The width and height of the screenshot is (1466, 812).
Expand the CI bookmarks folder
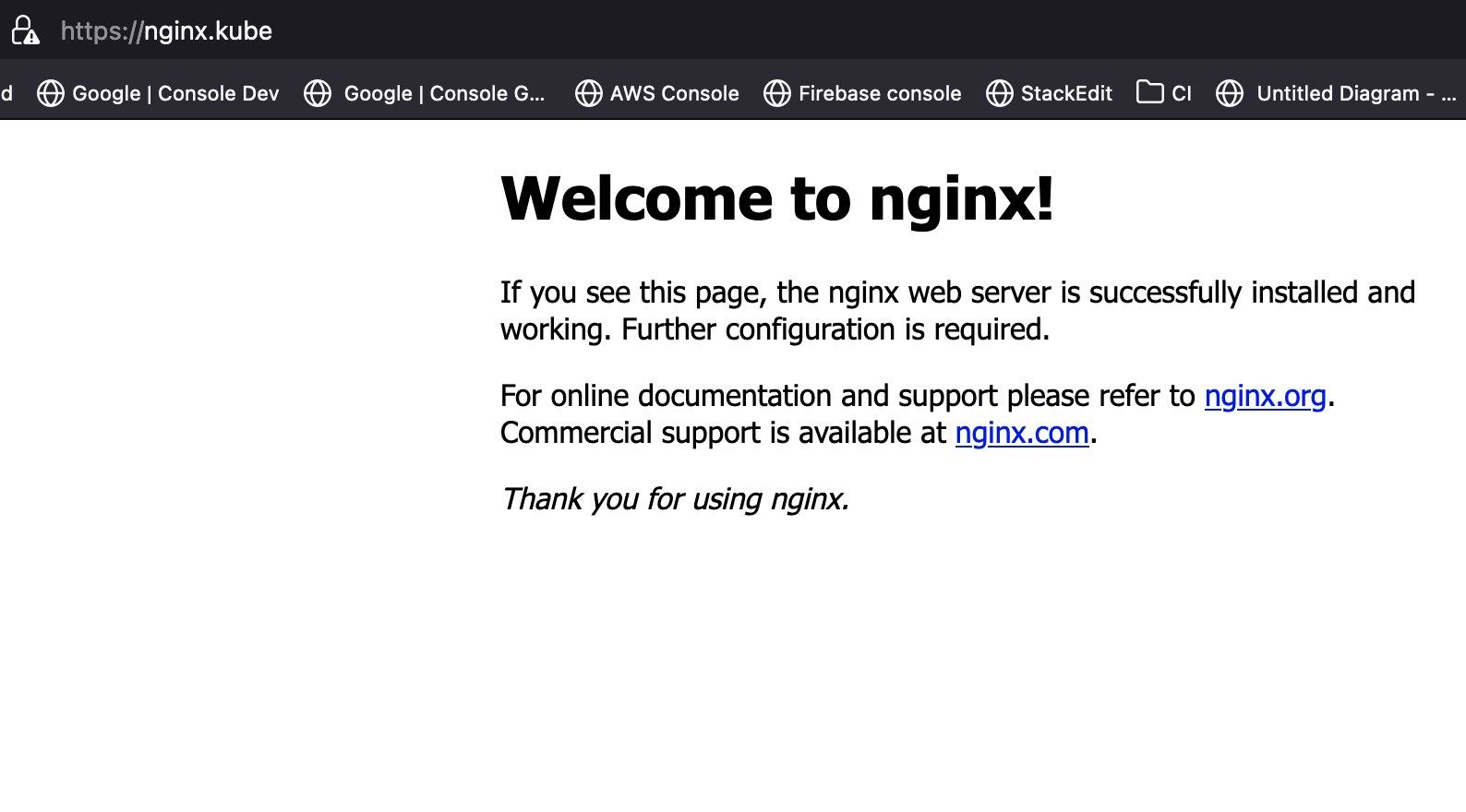tap(1164, 93)
